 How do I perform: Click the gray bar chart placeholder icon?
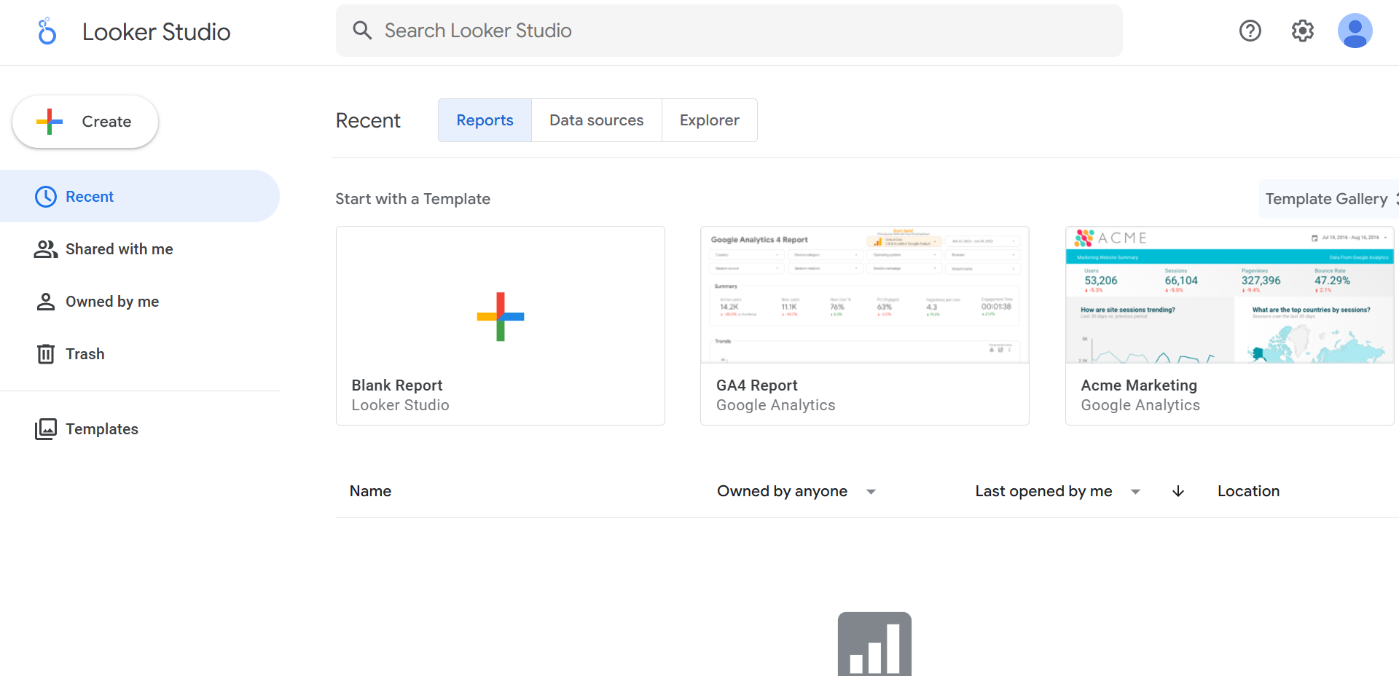(x=874, y=644)
